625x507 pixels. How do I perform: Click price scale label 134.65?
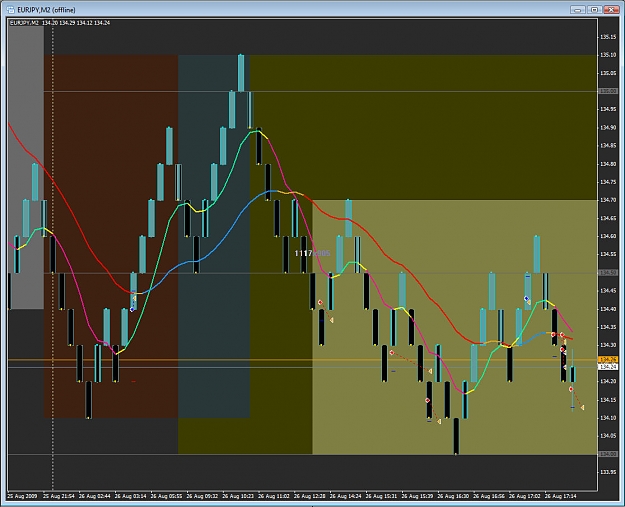[x=608, y=218]
